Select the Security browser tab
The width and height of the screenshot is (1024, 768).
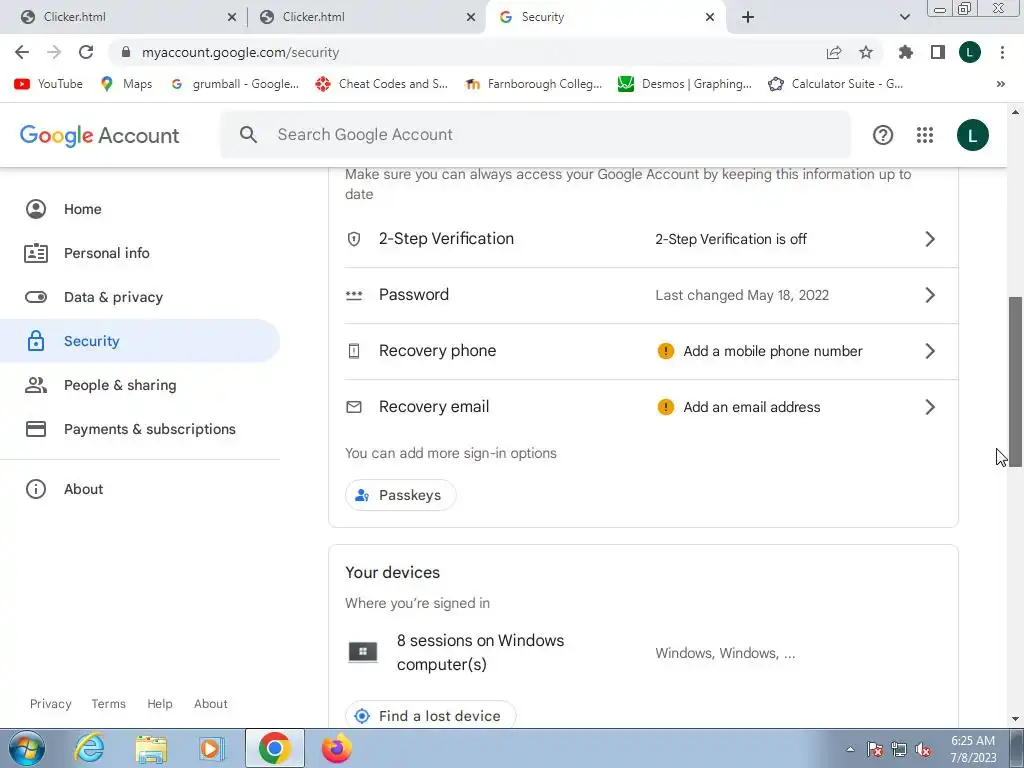[x=601, y=17]
